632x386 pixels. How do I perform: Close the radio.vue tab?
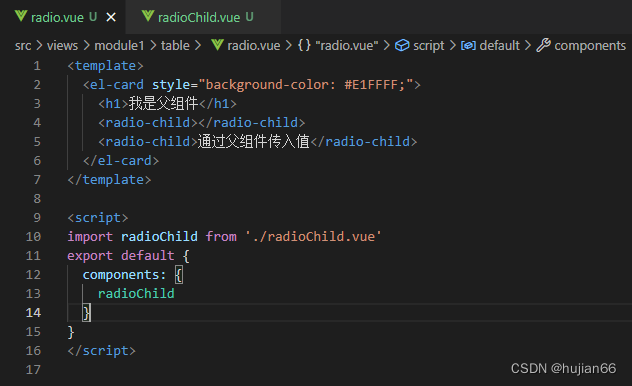(x=111, y=17)
